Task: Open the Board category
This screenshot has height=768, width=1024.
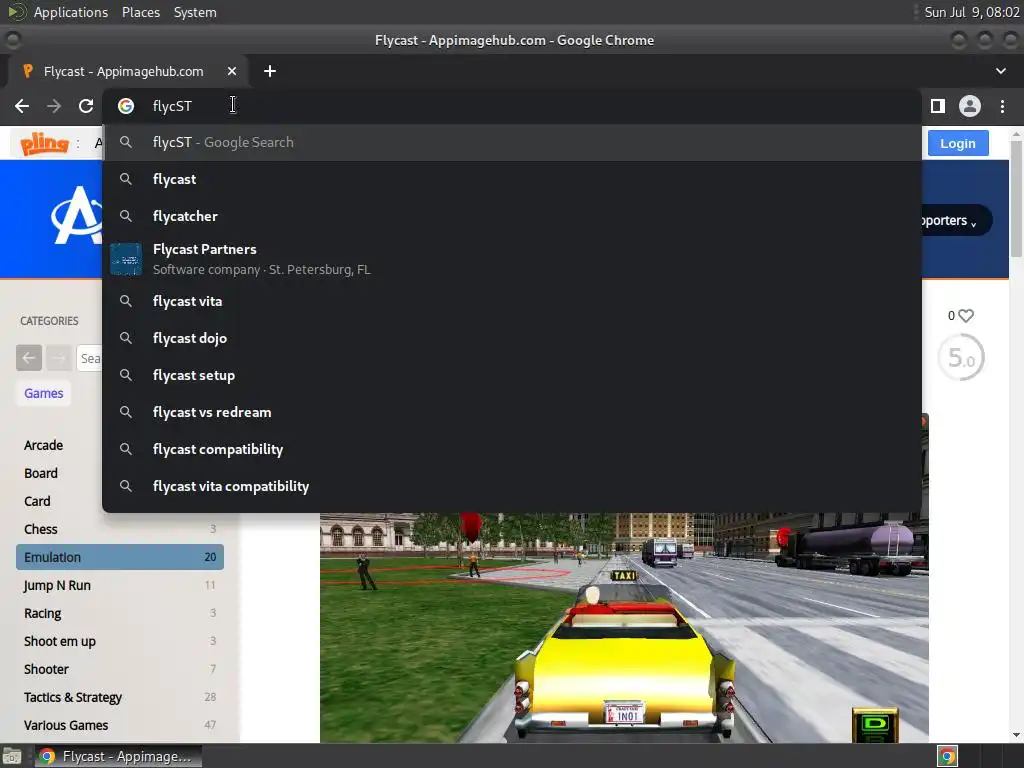Action: 40,473
